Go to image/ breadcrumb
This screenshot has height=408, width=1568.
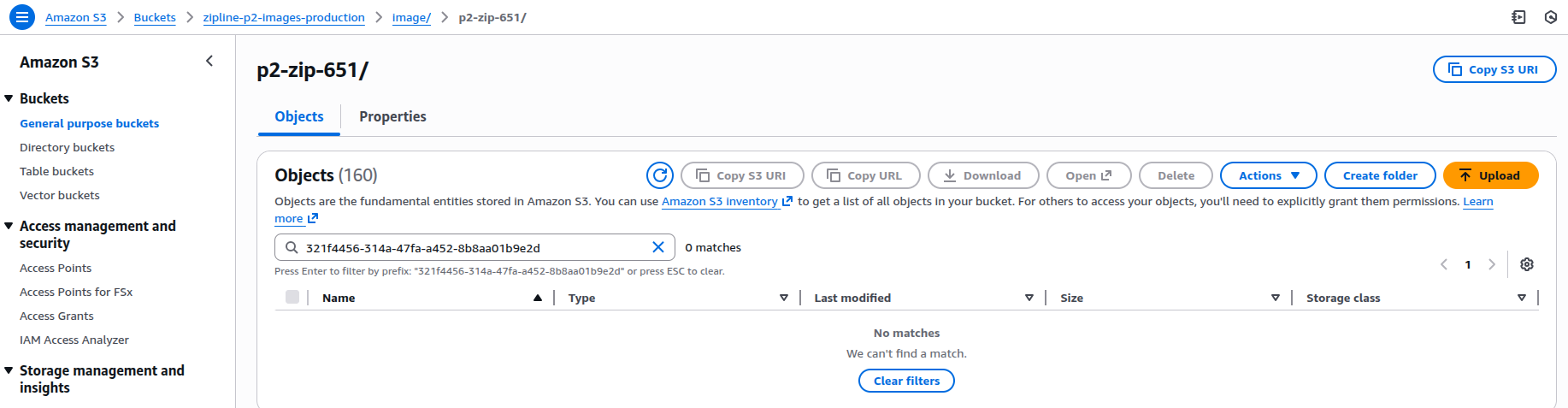pos(411,17)
